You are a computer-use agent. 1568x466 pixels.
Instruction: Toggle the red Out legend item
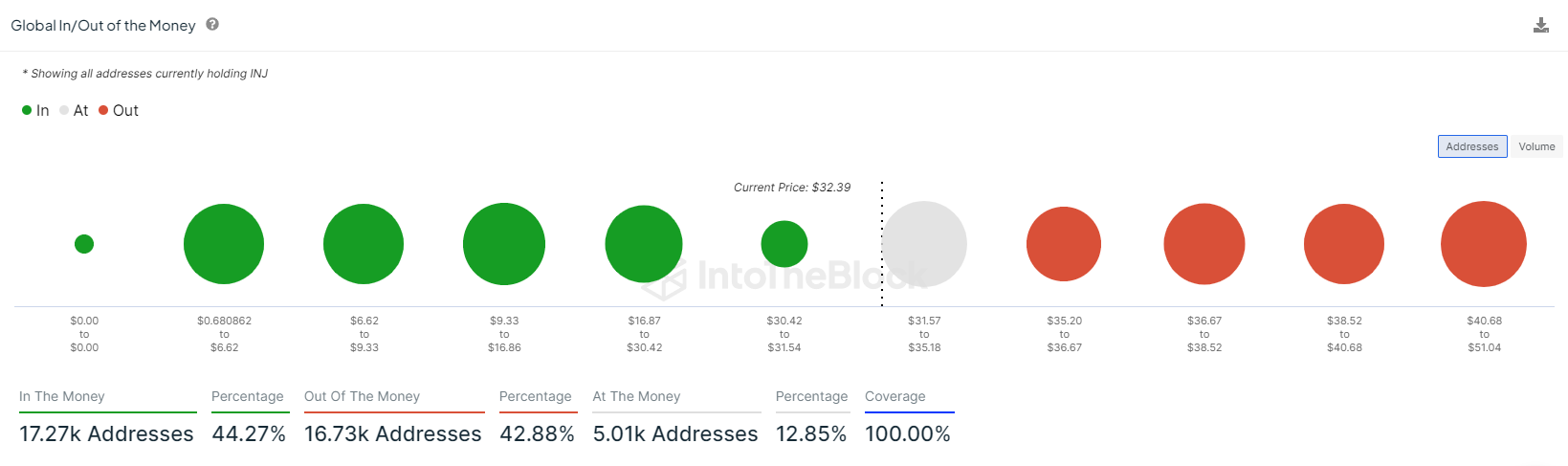pyautogui.click(x=119, y=111)
